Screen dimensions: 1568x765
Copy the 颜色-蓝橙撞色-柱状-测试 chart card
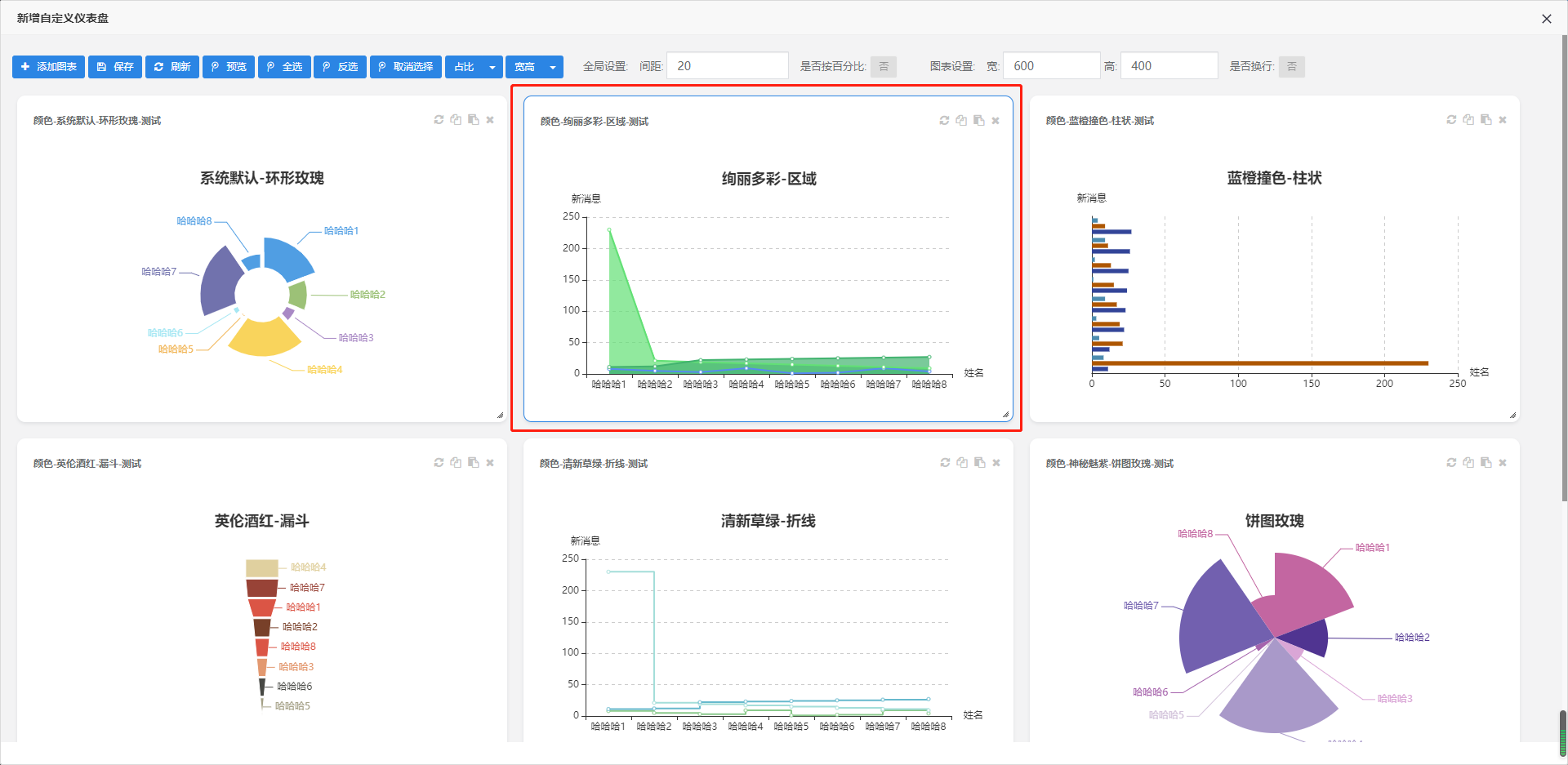(x=1468, y=120)
